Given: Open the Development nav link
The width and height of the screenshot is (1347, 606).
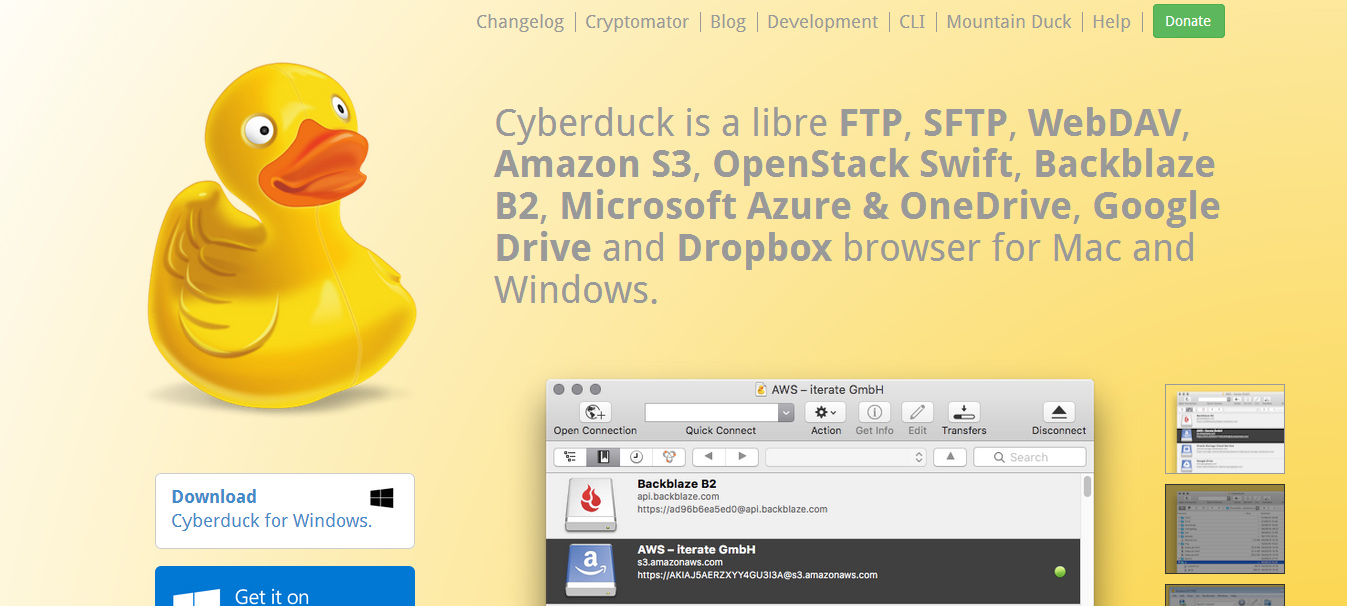Looking at the screenshot, I should pos(823,21).
